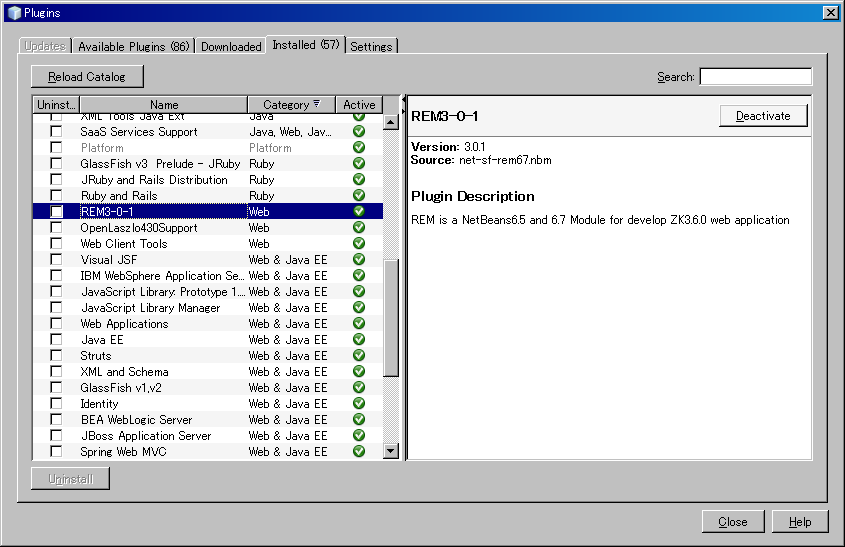Switch to the Available Plugins (86) tab

point(134,46)
